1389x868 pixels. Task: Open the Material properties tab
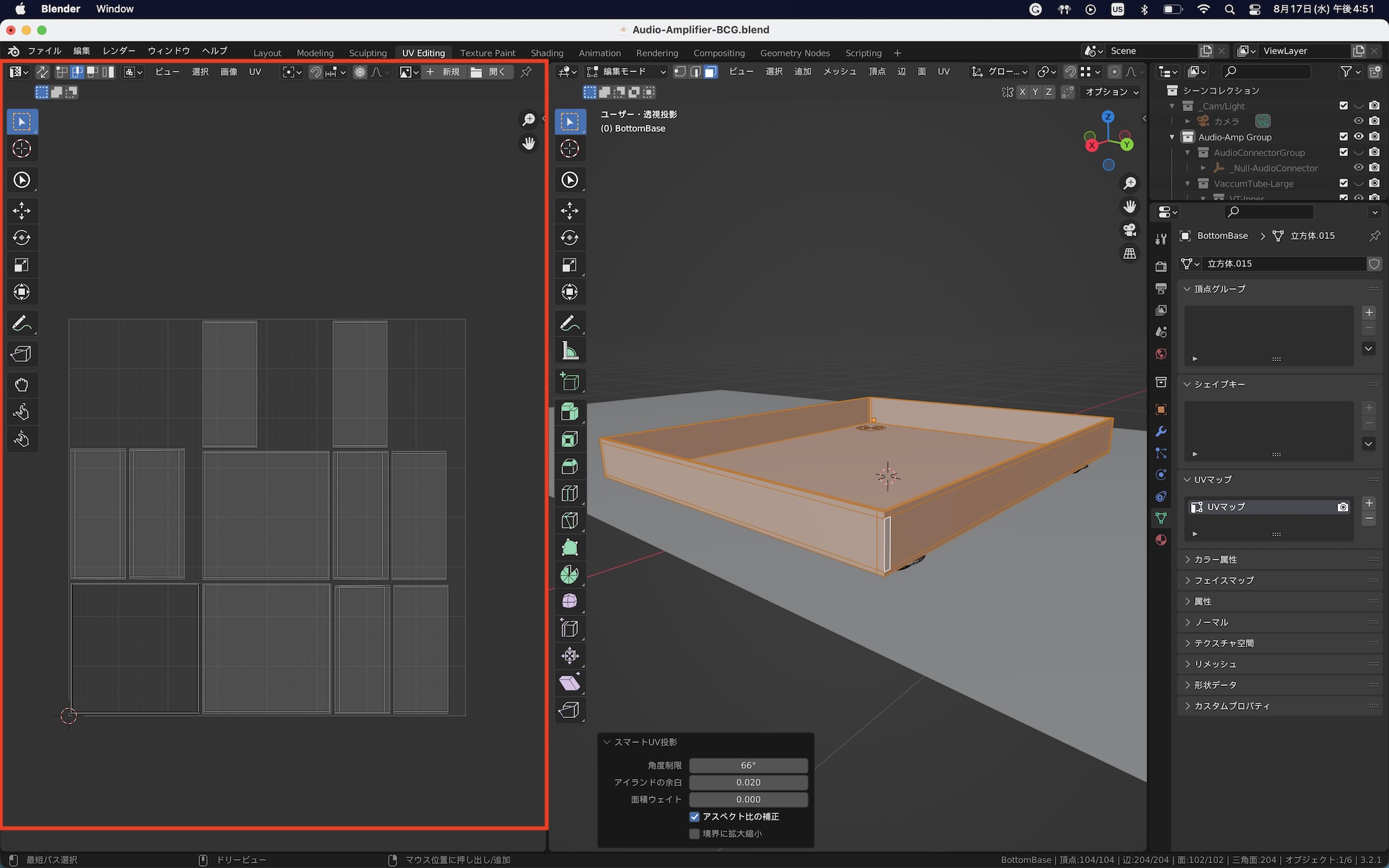point(1161,540)
